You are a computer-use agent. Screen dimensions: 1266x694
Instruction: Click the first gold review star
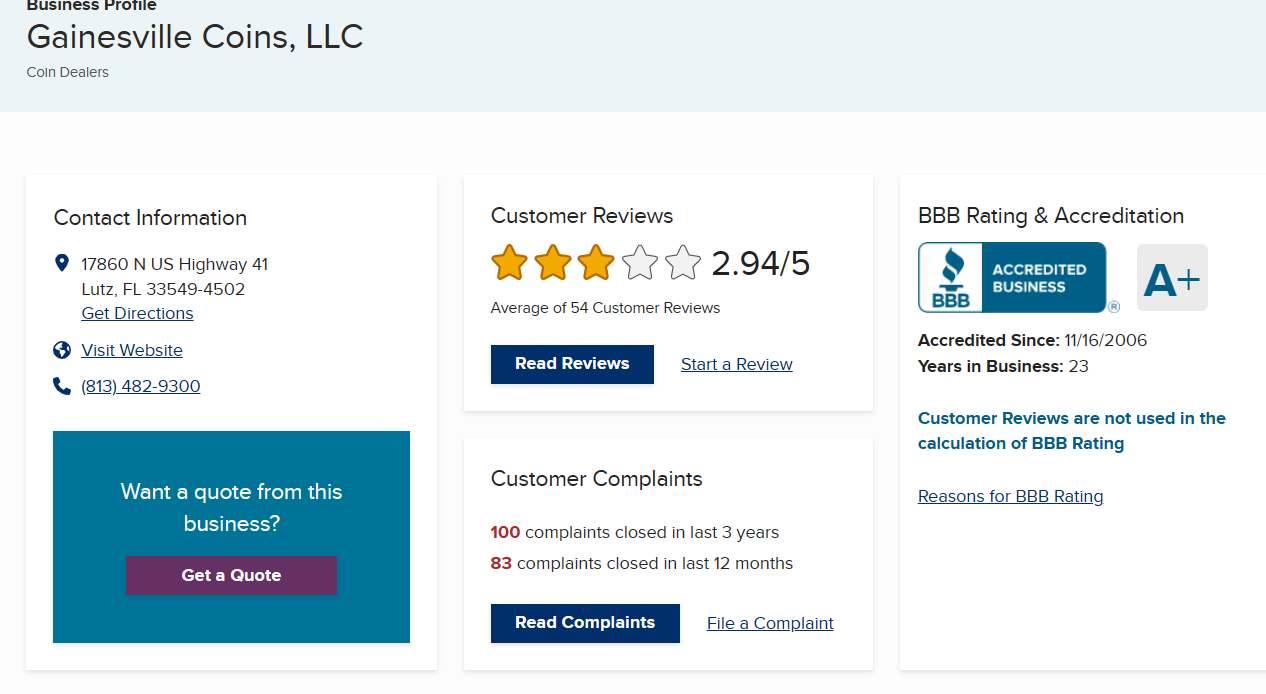click(509, 263)
